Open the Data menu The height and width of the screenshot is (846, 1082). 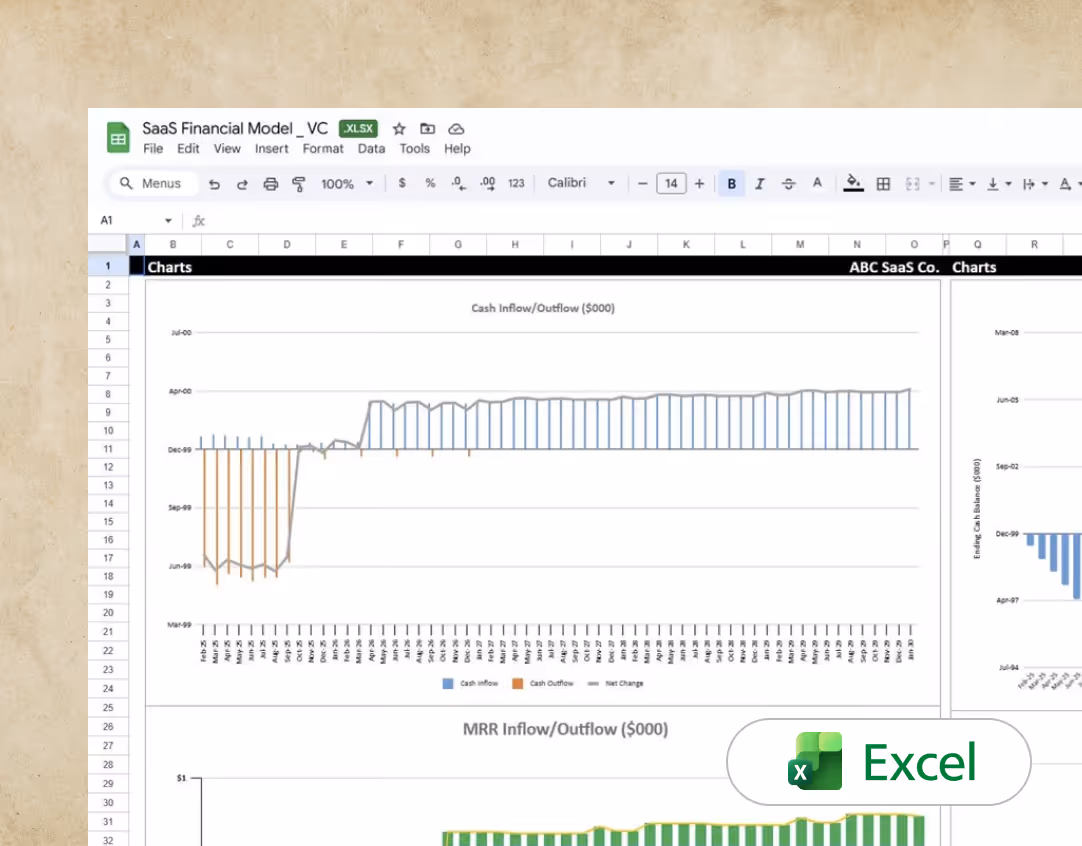(371, 148)
